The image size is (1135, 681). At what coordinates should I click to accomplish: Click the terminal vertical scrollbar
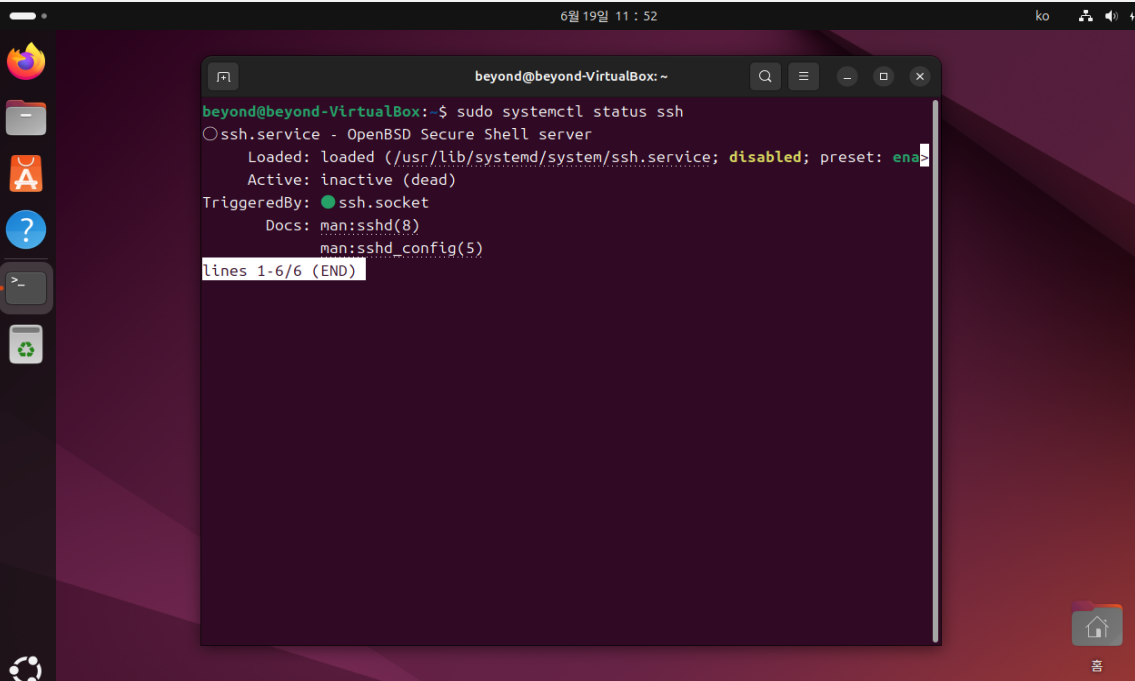coord(935,371)
